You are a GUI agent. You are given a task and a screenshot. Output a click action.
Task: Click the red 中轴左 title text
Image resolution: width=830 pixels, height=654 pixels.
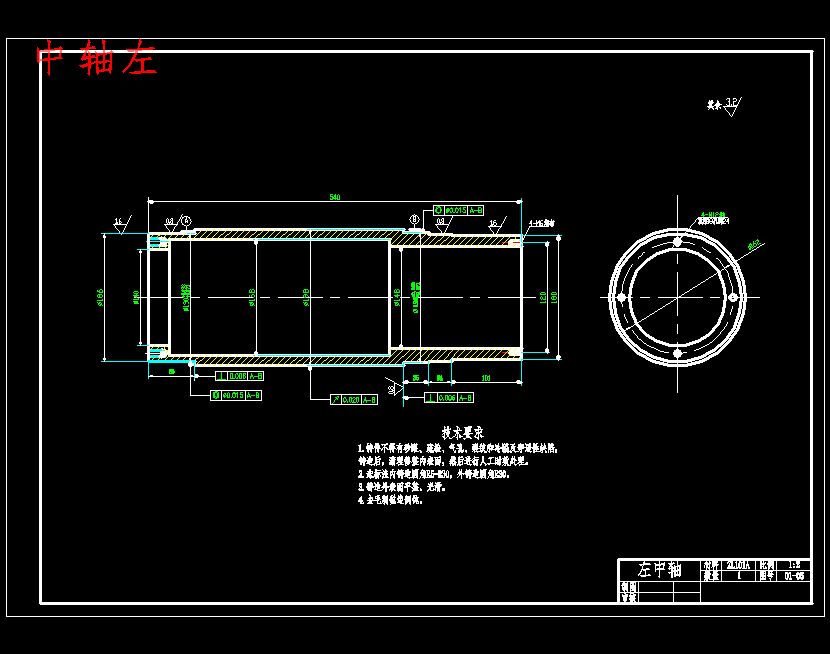(96, 57)
